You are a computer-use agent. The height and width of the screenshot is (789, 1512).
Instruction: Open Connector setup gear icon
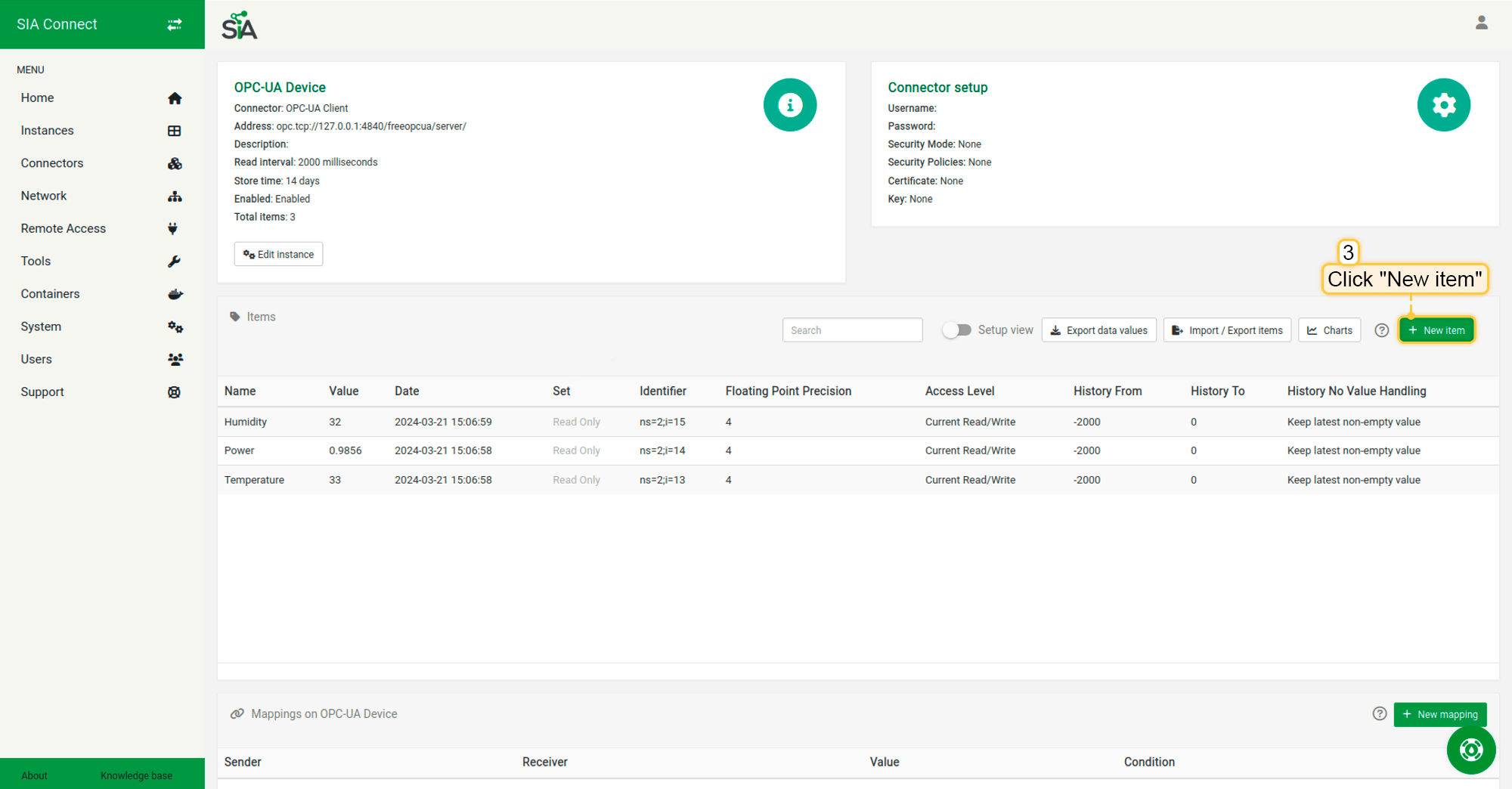coord(1443,105)
